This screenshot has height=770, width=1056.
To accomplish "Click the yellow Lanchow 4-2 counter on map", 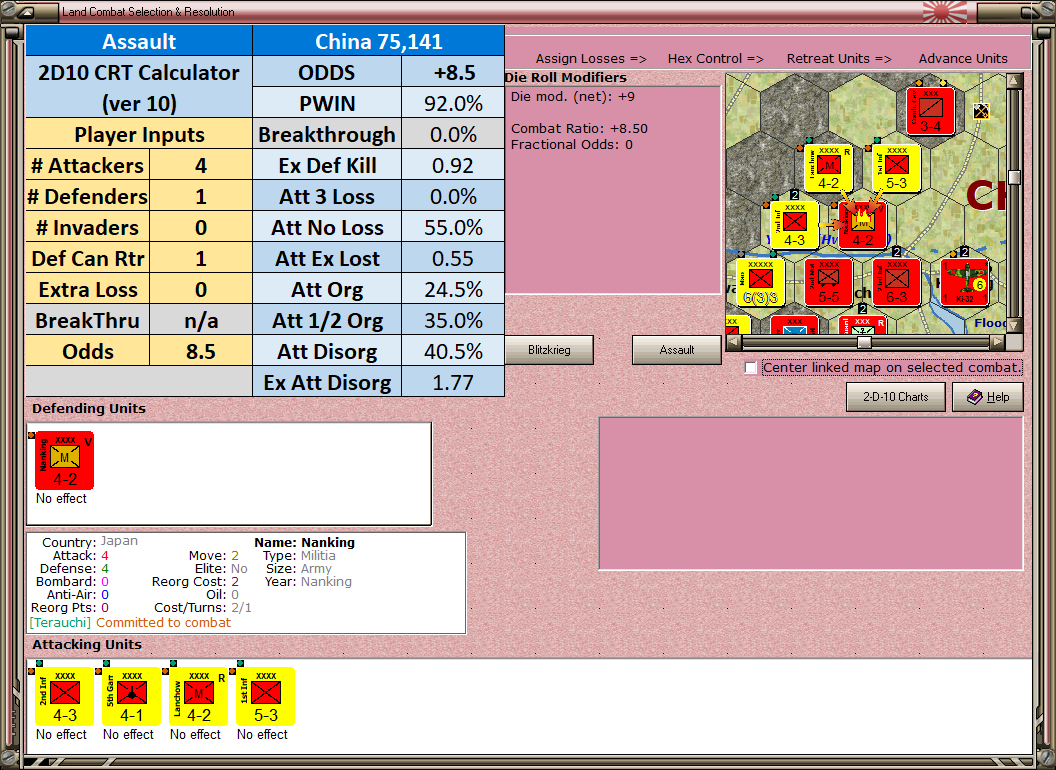I will pos(828,168).
